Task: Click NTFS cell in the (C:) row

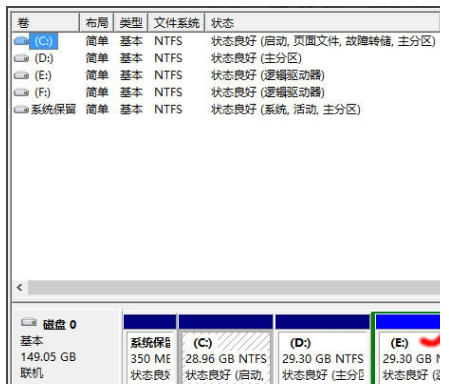Action: pyautogui.click(x=168, y=41)
